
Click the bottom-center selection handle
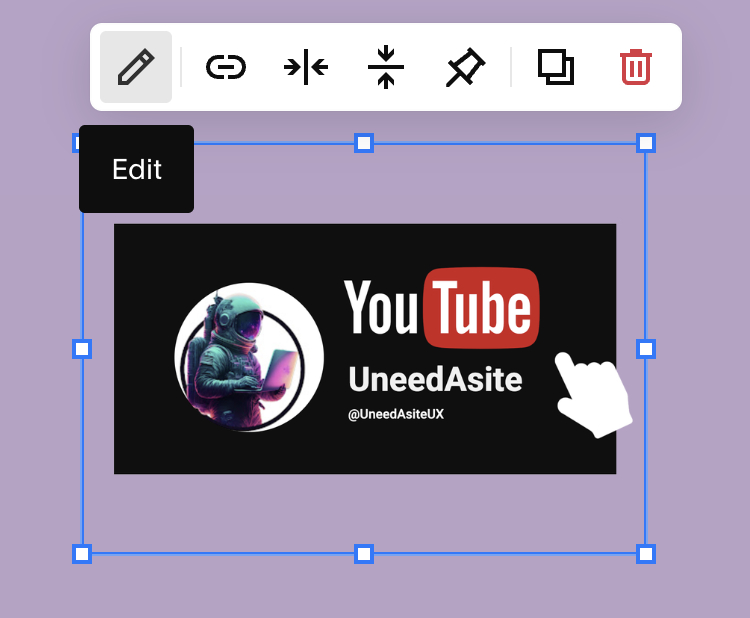click(364, 554)
